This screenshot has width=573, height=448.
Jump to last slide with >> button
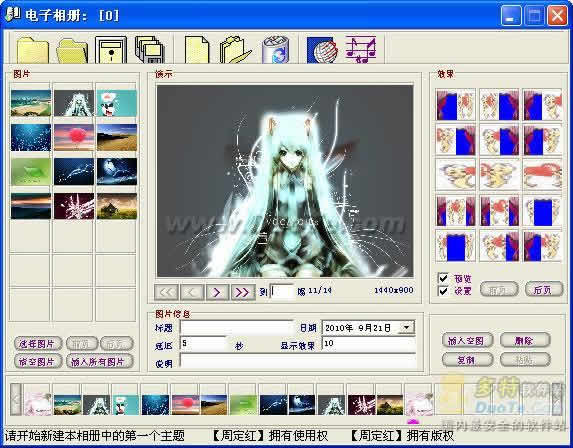[x=243, y=292]
